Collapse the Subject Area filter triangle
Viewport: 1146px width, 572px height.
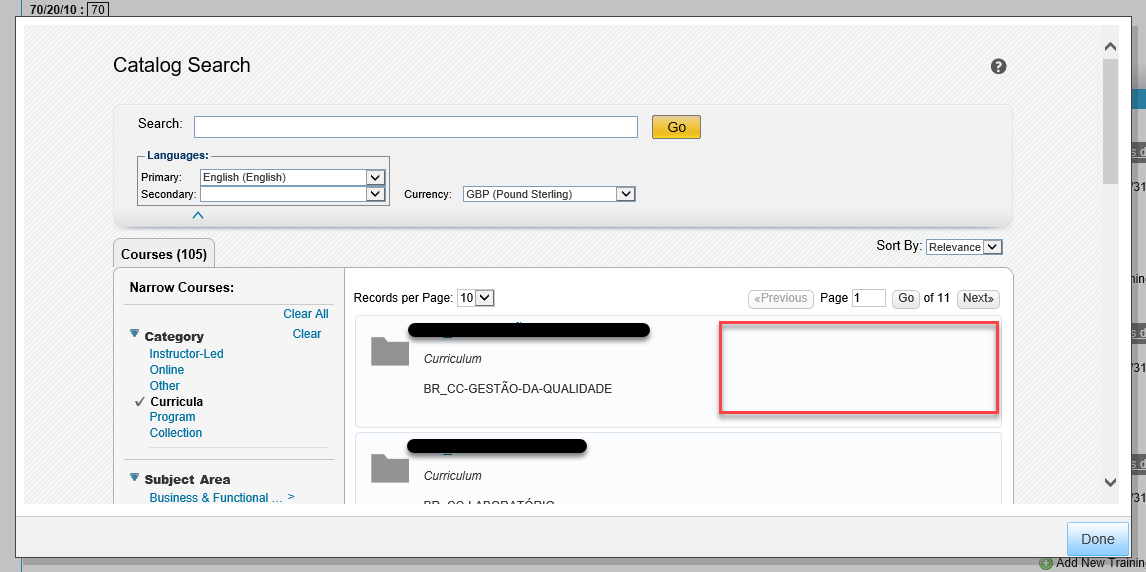coord(134,477)
